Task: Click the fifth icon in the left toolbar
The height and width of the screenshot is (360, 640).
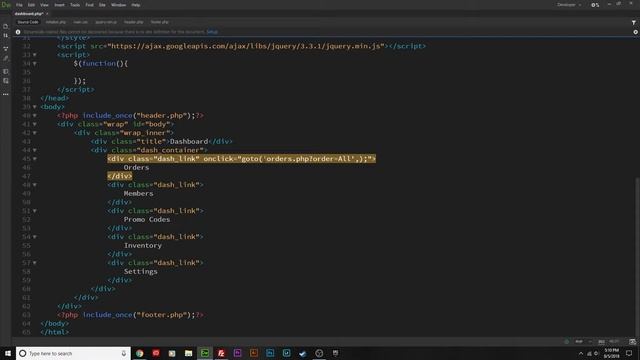Action: pos(6,71)
